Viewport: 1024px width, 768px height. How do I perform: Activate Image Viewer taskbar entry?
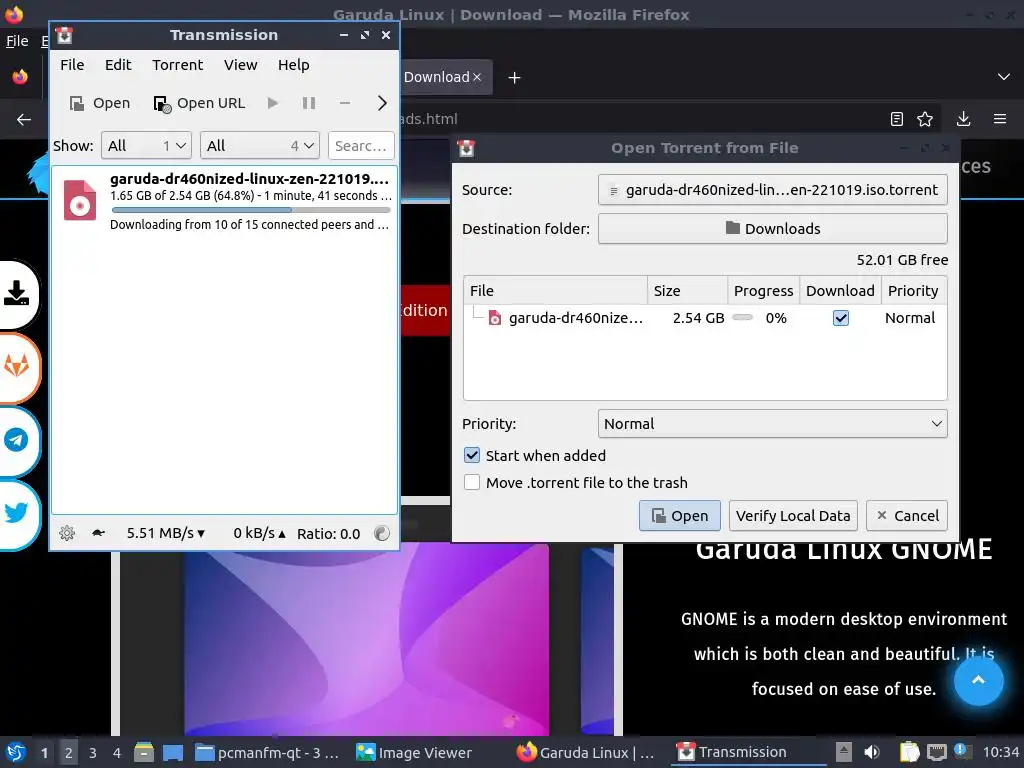point(413,753)
